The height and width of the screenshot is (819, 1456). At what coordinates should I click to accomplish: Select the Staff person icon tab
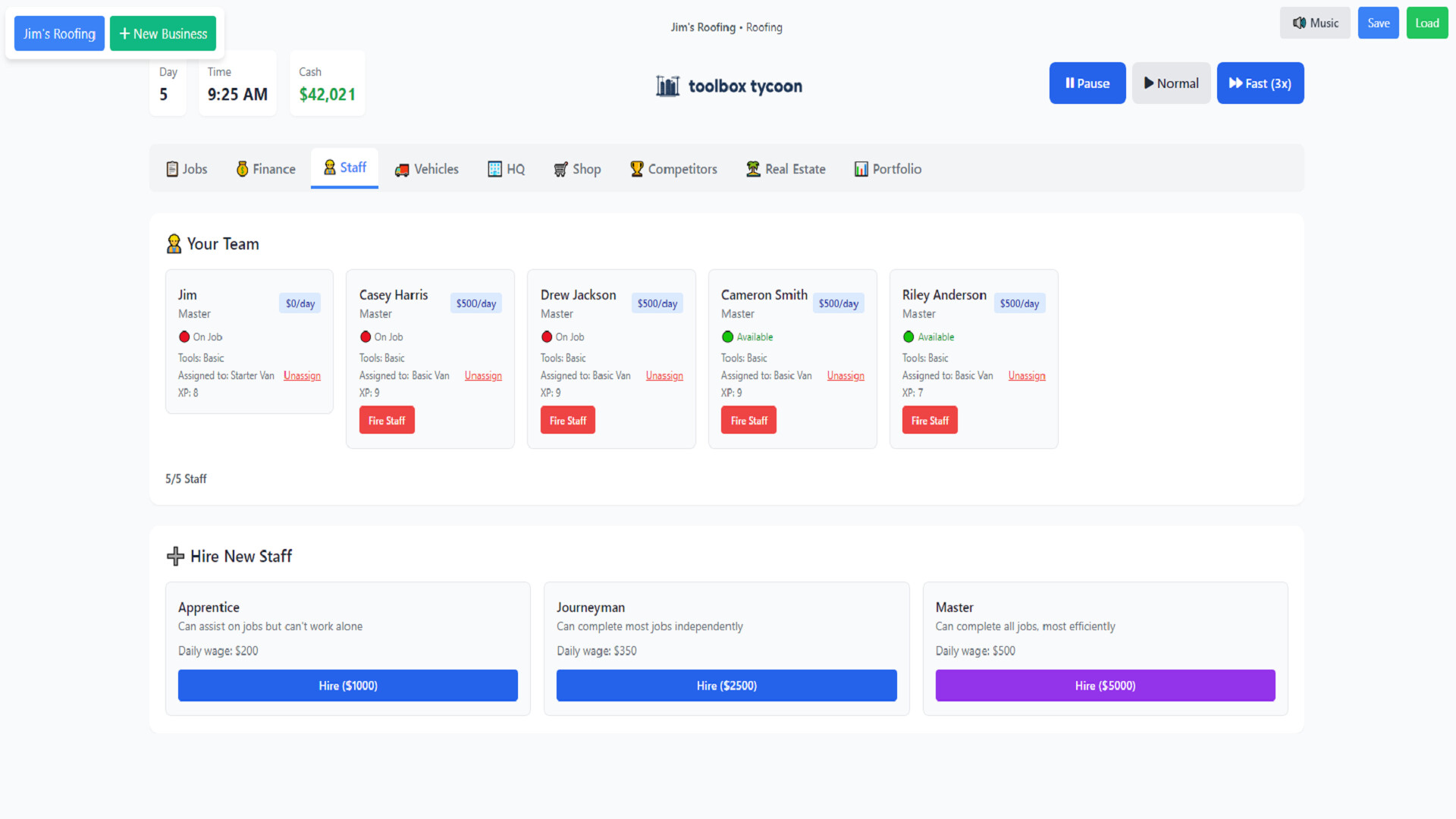[330, 168]
